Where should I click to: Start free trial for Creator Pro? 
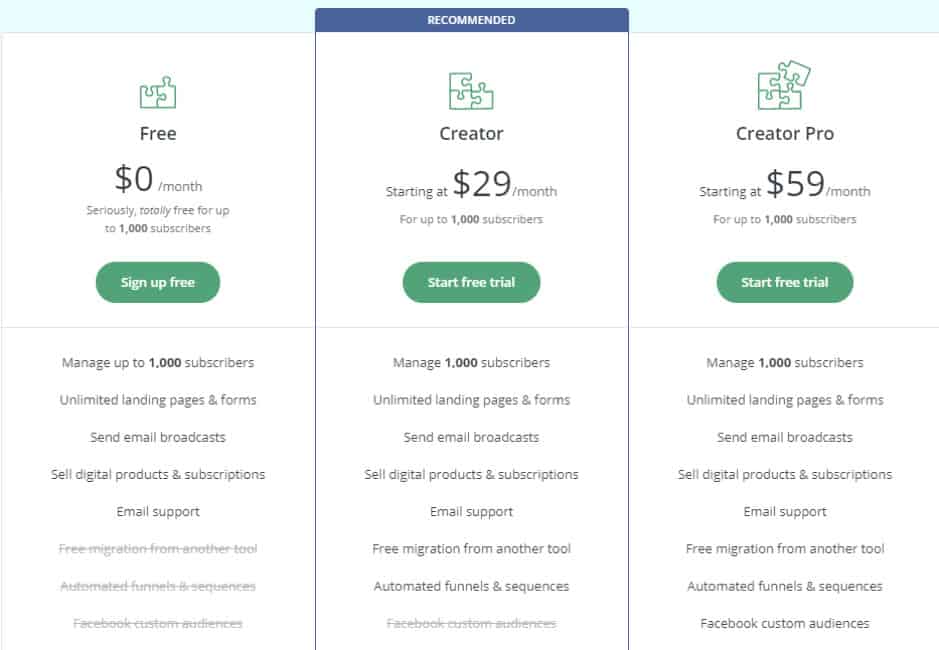[785, 282]
